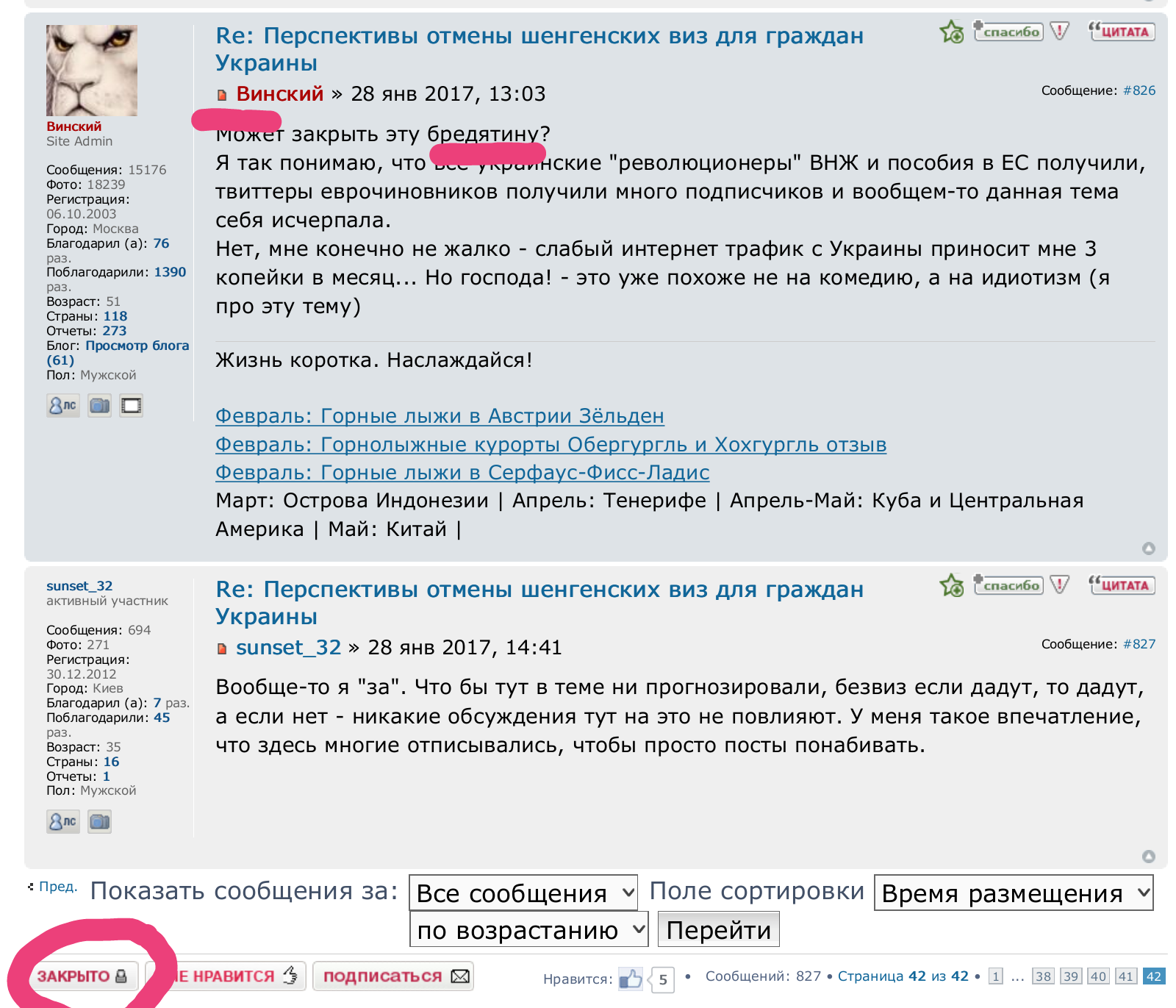Viewport: 1176px width, 1008px height.
Task: Send a private message (ЛС) to Винский
Action: tap(63, 405)
